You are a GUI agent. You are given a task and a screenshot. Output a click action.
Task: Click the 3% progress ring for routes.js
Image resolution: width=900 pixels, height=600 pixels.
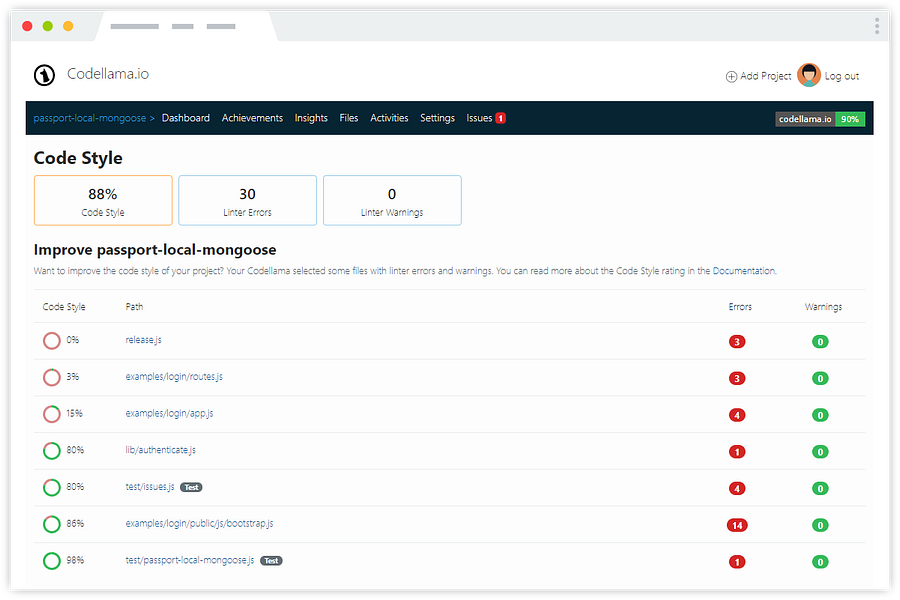pyautogui.click(x=52, y=377)
